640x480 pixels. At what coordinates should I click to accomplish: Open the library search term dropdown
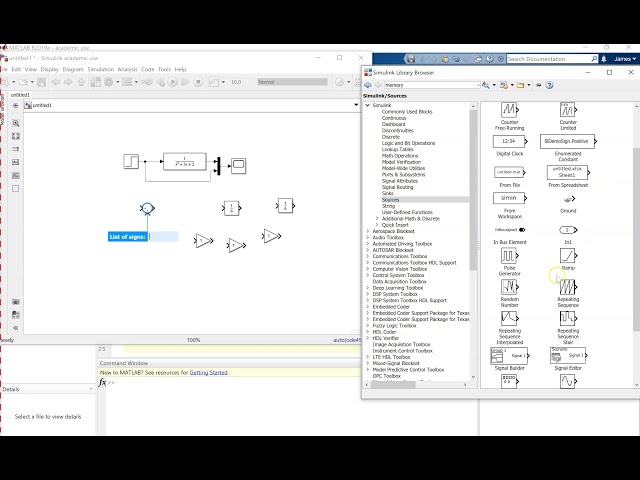pyautogui.click(x=478, y=85)
